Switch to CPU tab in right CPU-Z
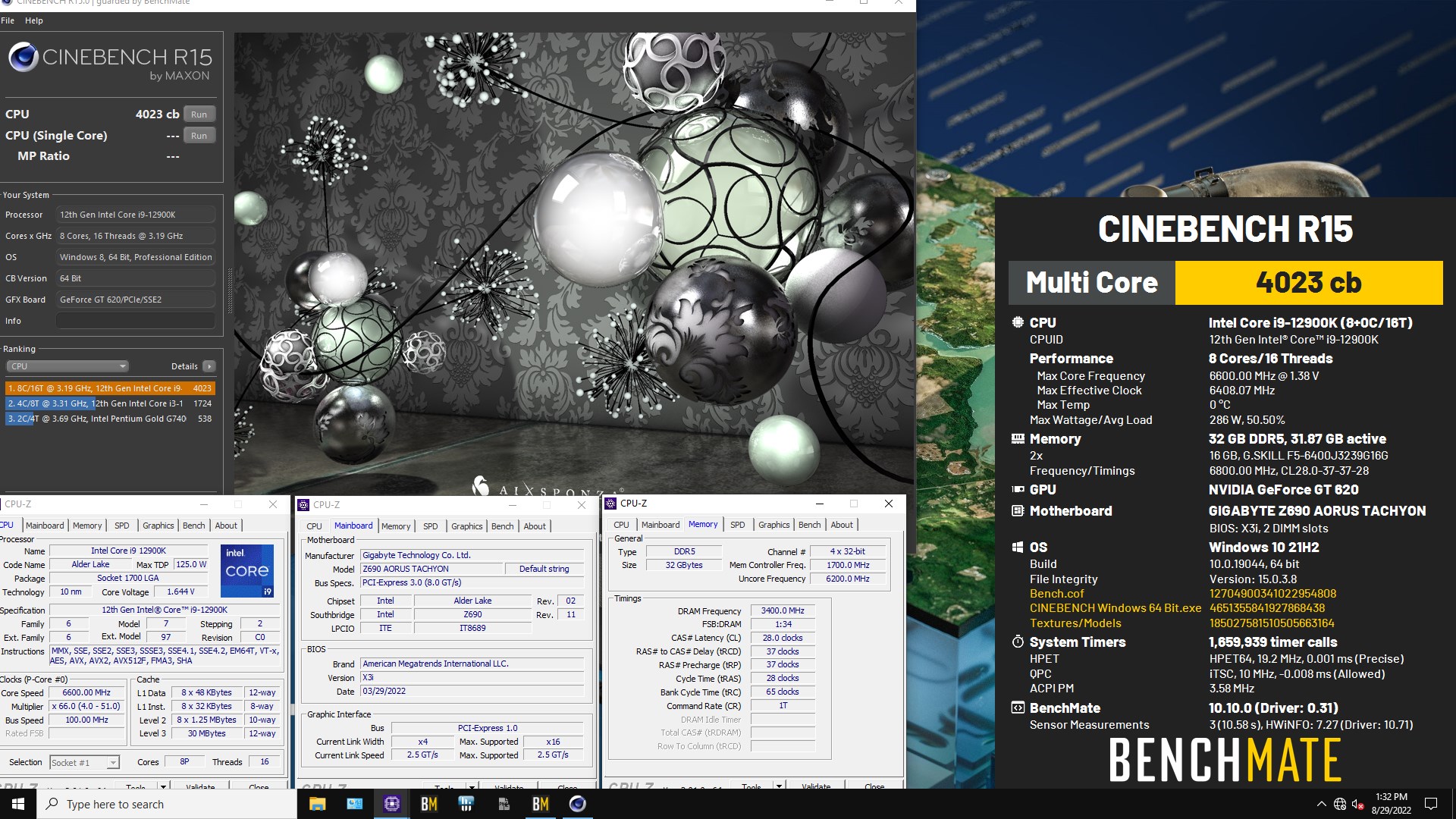The image size is (1456, 819). [621, 525]
